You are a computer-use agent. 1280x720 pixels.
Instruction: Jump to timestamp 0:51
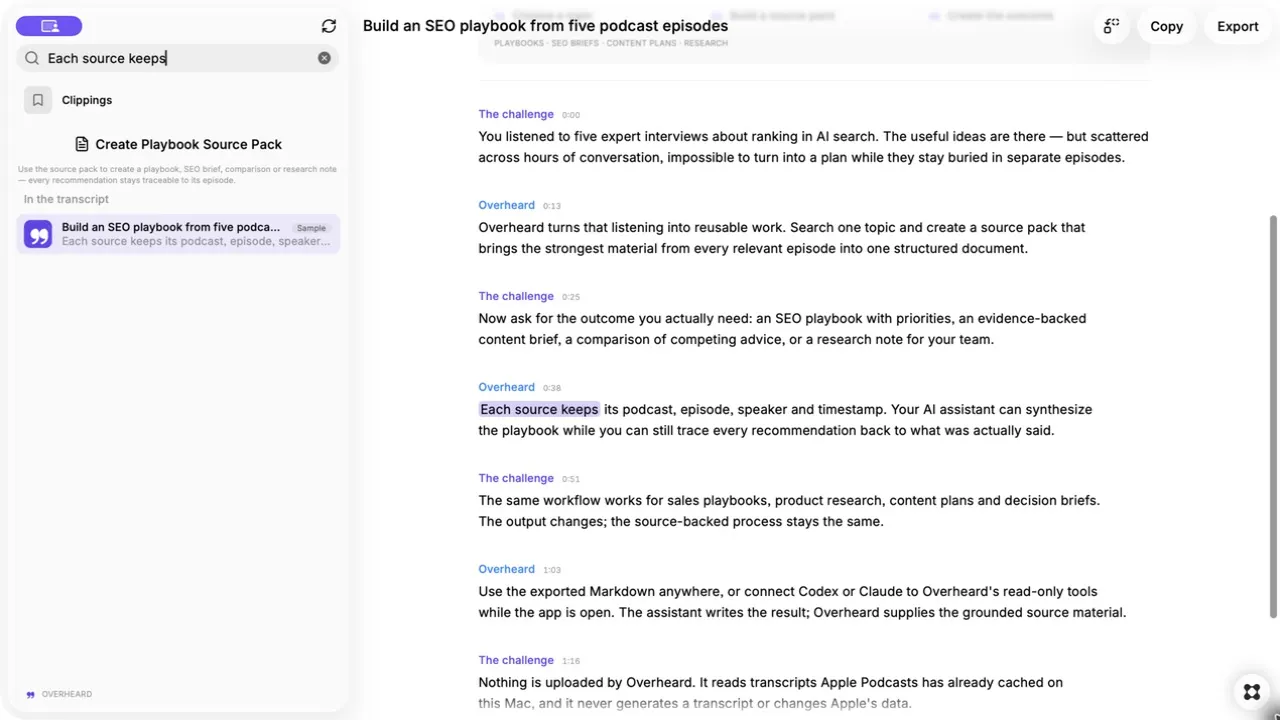tap(571, 479)
